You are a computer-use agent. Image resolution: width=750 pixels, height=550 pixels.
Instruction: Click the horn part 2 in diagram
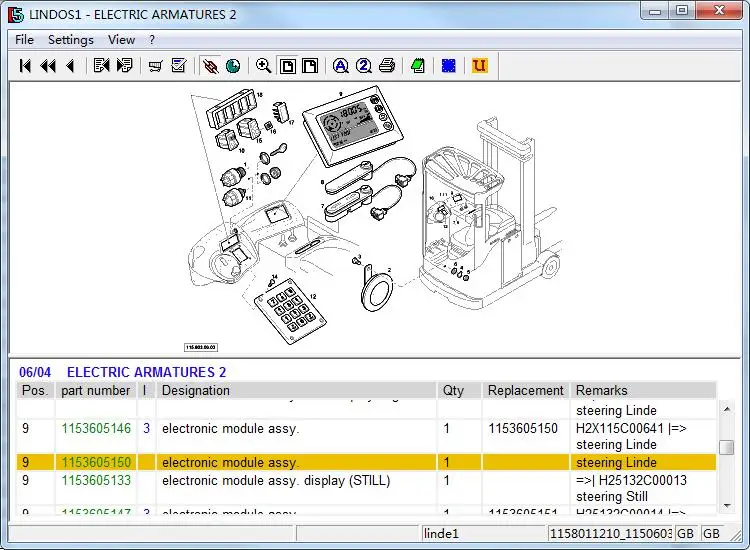pos(377,288)
